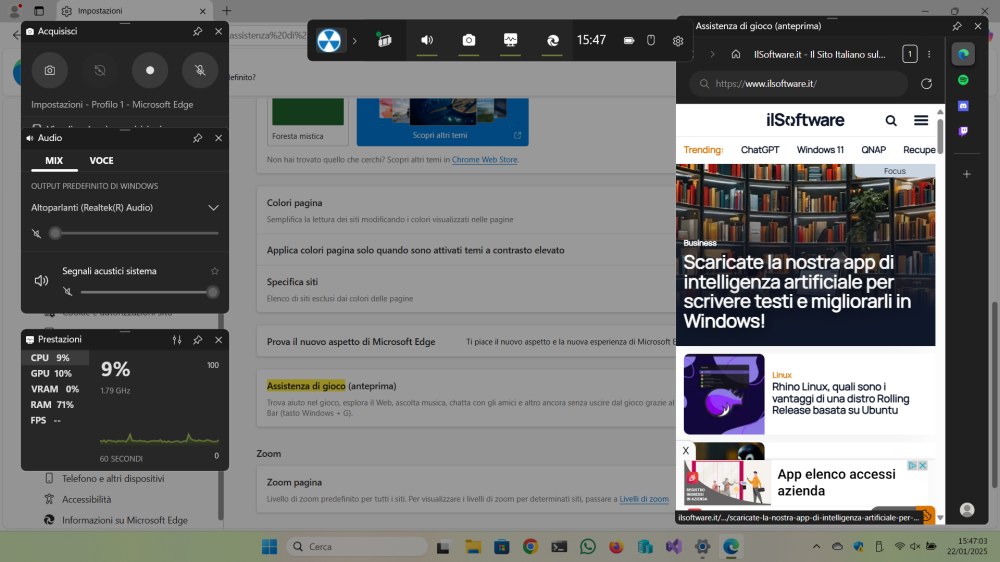1000x562 pixels.
Task: Select the VRAM metric in Prestazioni
Action: pyautogui.click(x=55, y=389)
